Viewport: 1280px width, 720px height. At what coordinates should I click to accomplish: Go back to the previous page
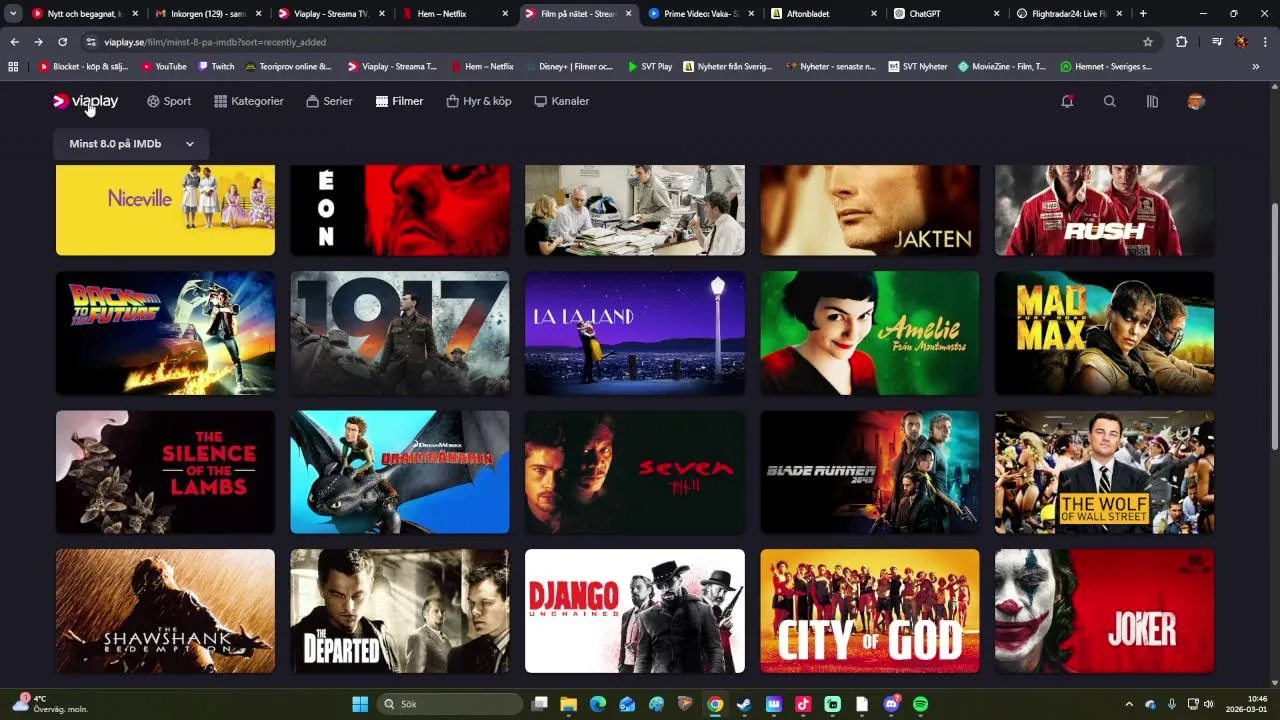click(14, 42)
